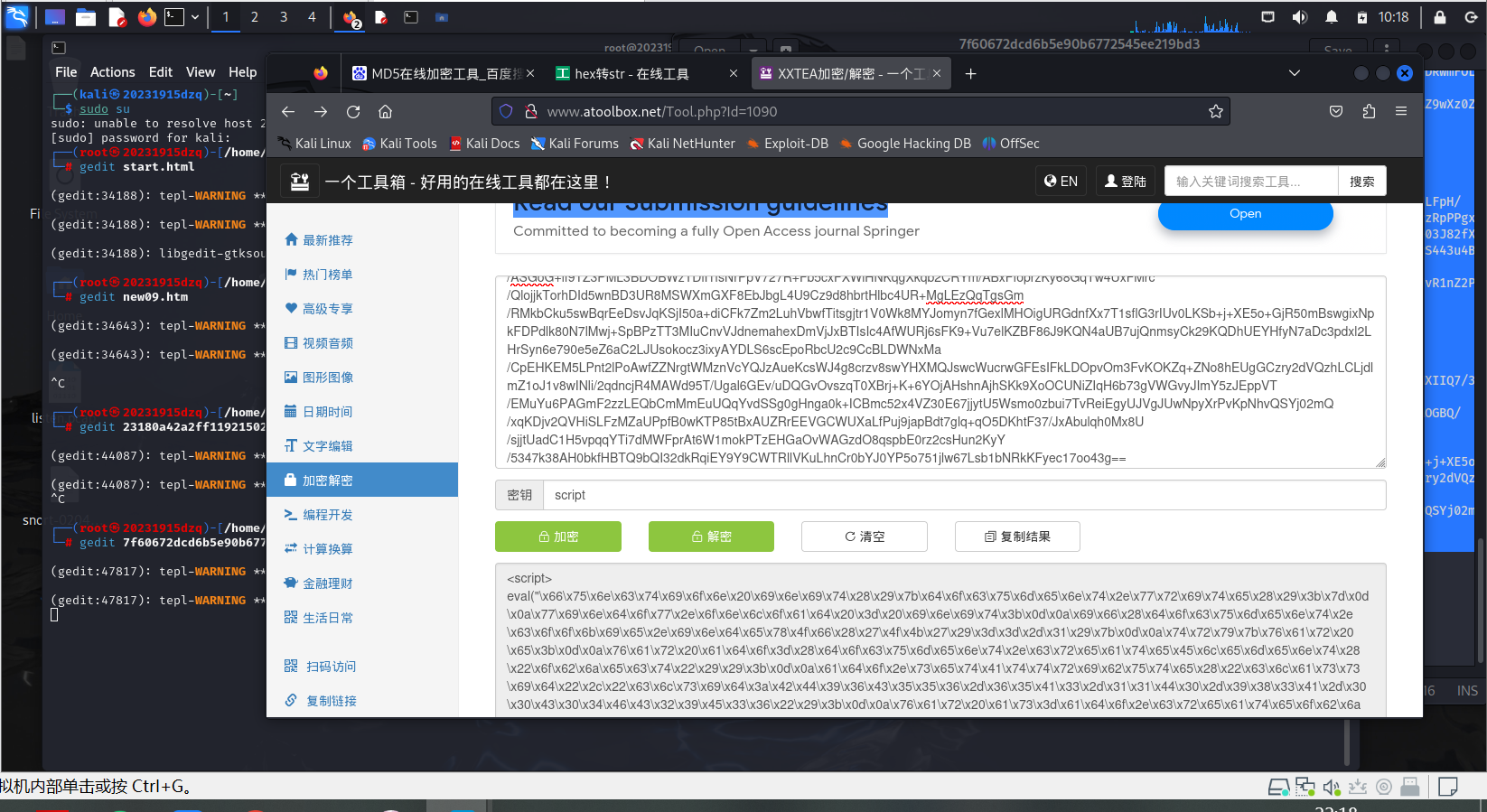
Task: Focus the tool keyword search box
Action: pyautogui.click(x=1251, y=182)
